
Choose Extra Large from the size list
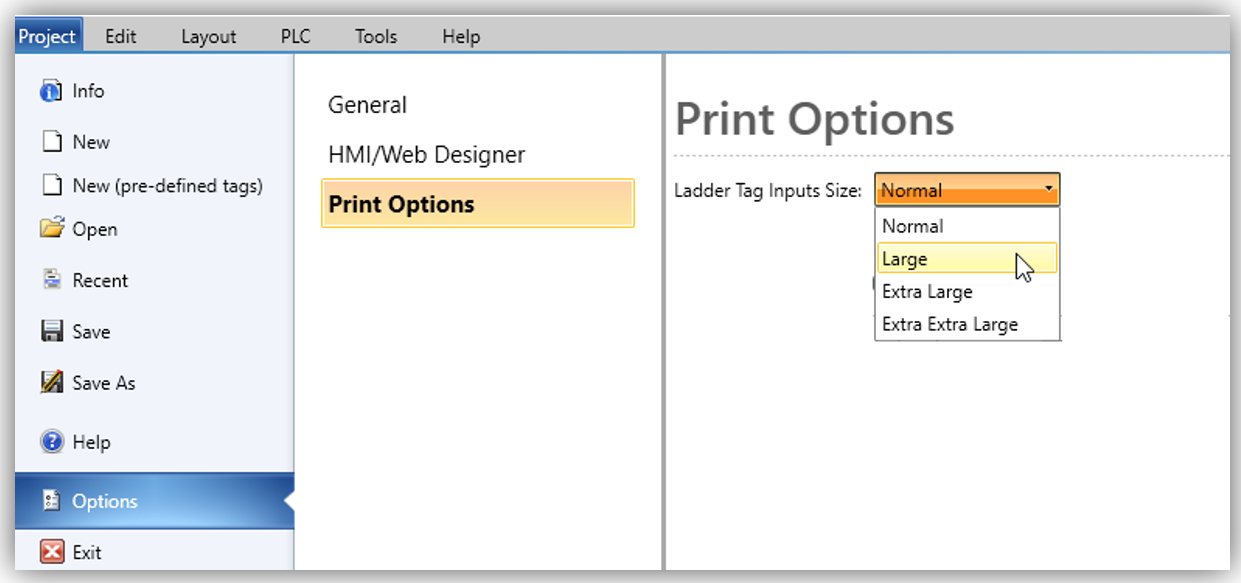(x=967, y=292)
